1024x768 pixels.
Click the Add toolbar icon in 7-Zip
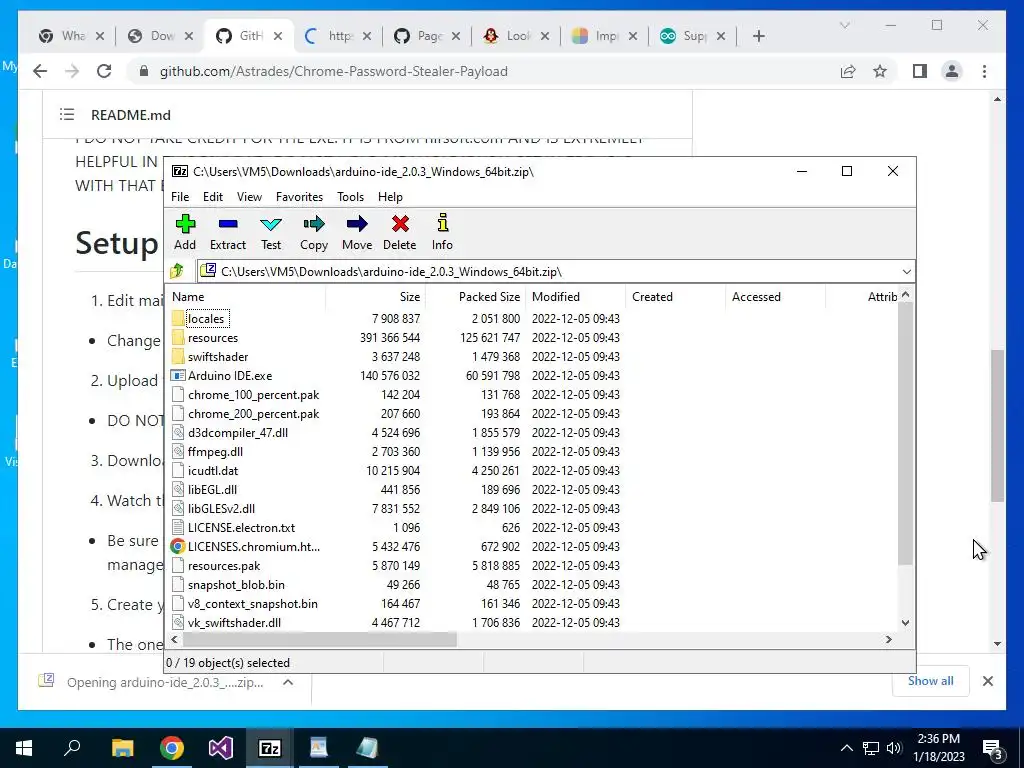tap(185, 232)
